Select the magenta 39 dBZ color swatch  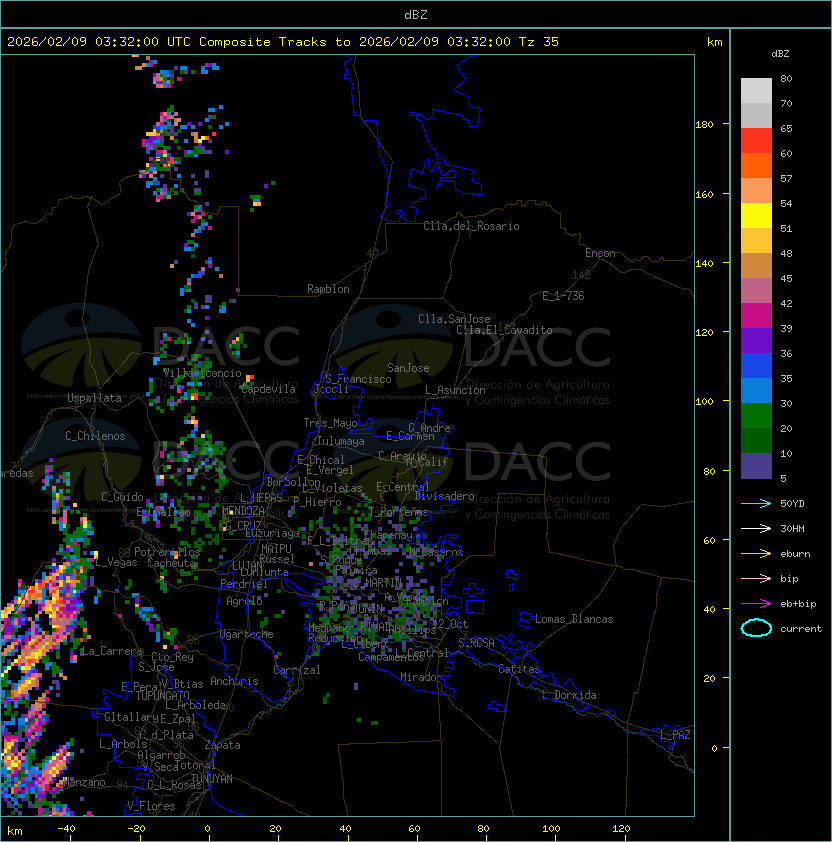tap(756, 316)
